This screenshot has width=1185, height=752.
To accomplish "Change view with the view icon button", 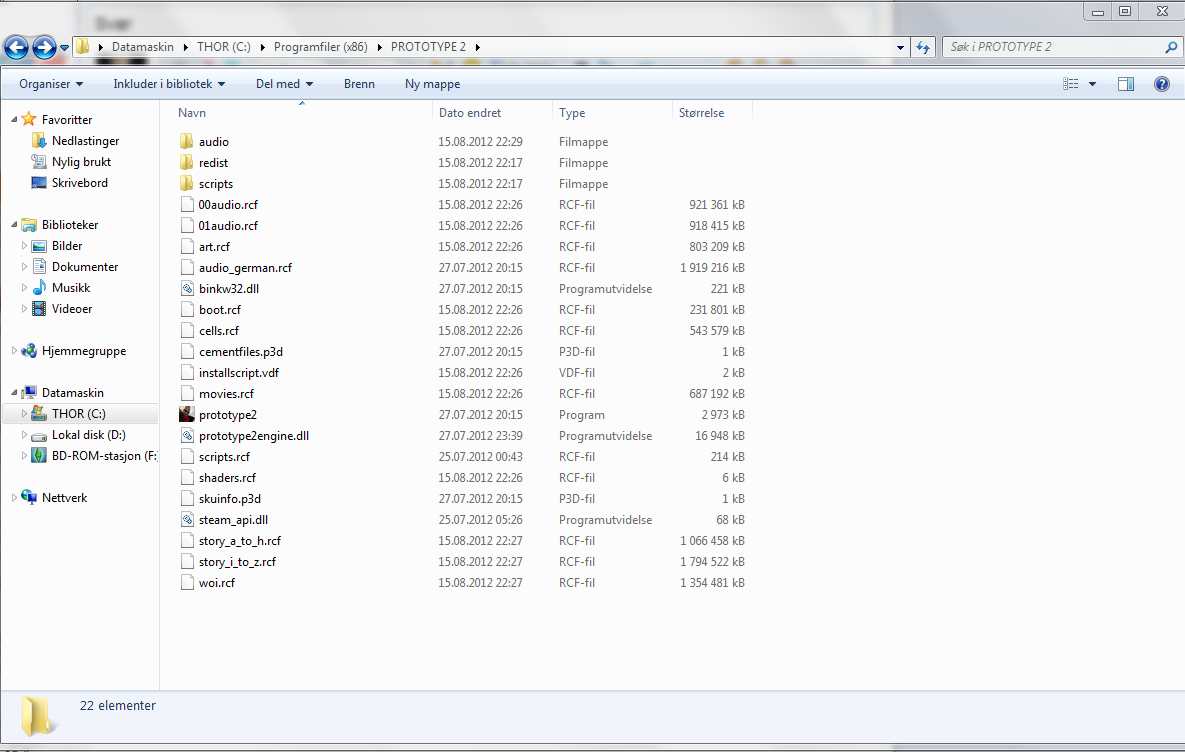I will point(1071,84).
